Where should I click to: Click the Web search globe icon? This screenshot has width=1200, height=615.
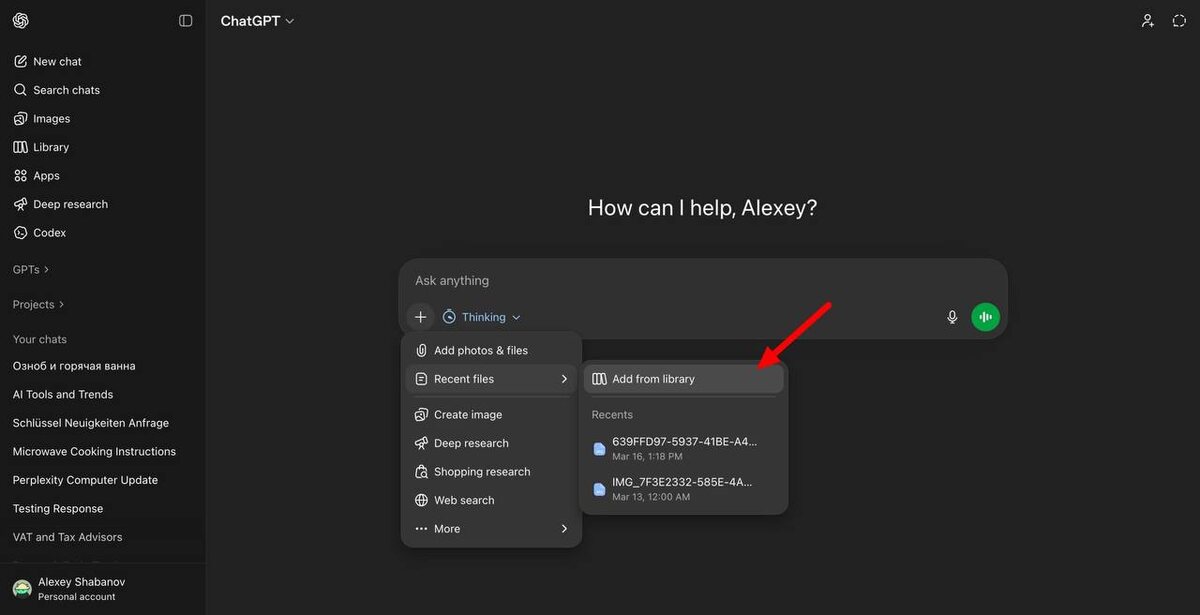click(x=422, y=500)
